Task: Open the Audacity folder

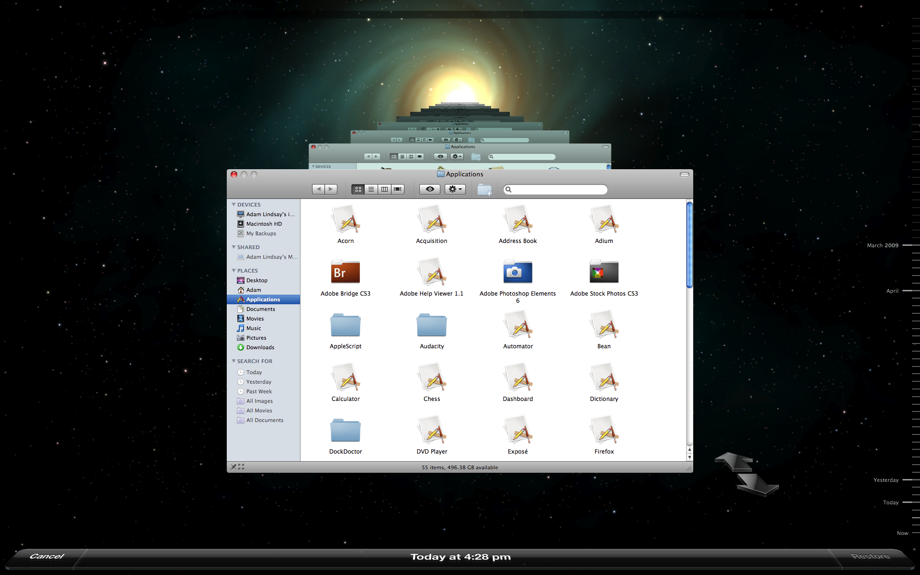Action: pos(432,325)
